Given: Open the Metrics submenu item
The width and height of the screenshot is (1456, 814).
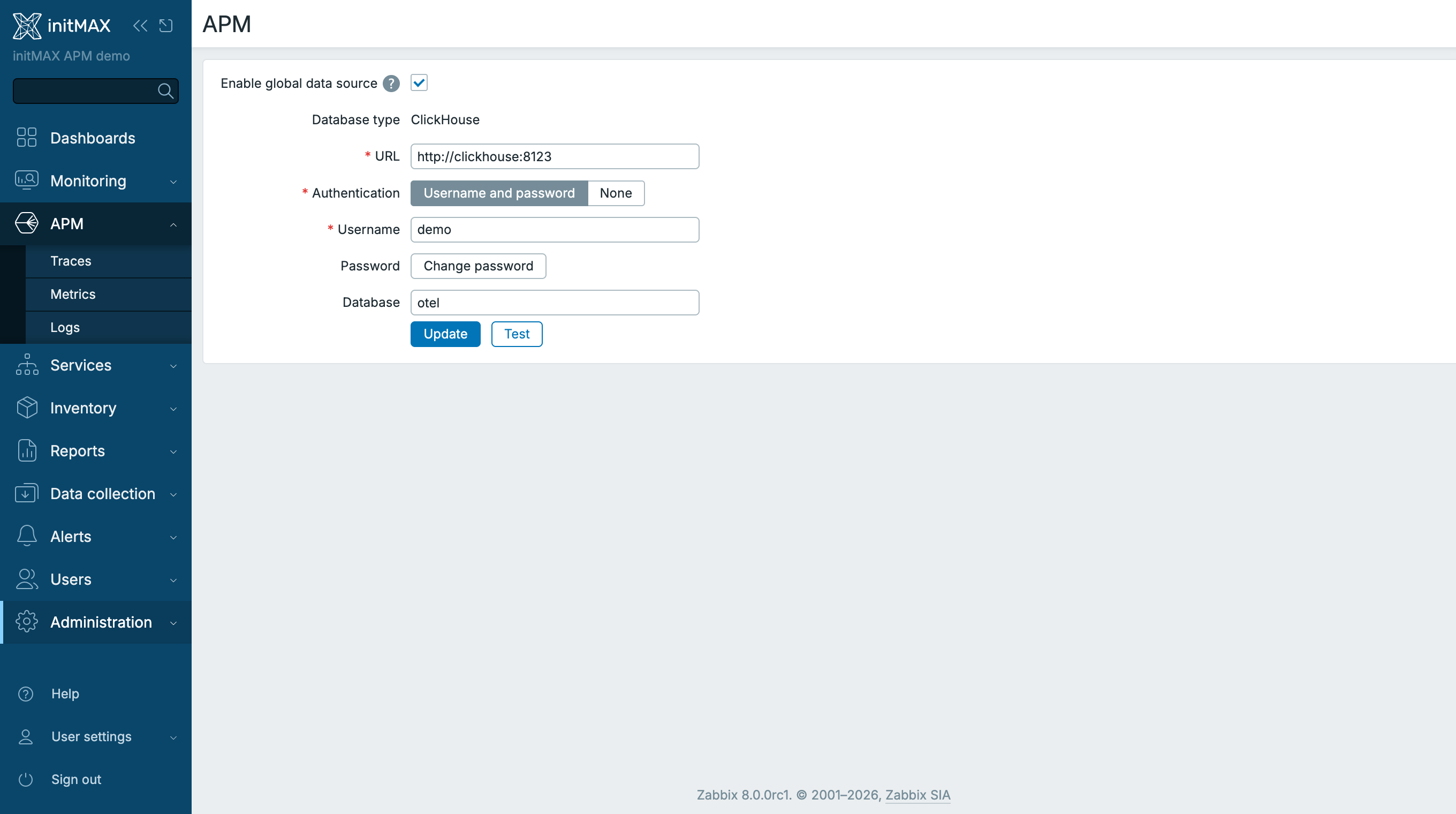Looking at the screenshot, I should click(109, 294).
